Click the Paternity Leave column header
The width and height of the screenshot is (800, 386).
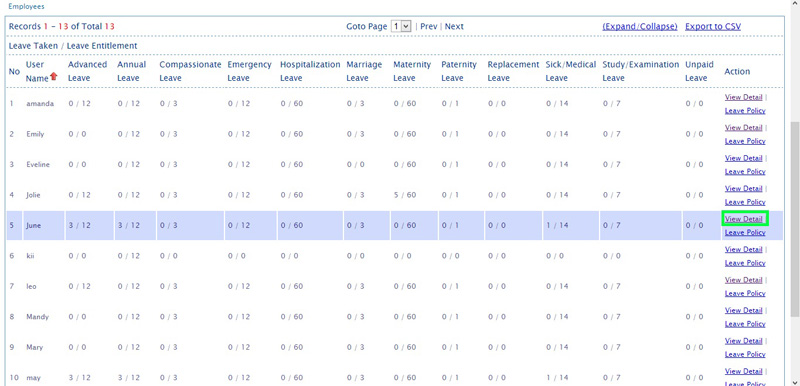point(459,71)
